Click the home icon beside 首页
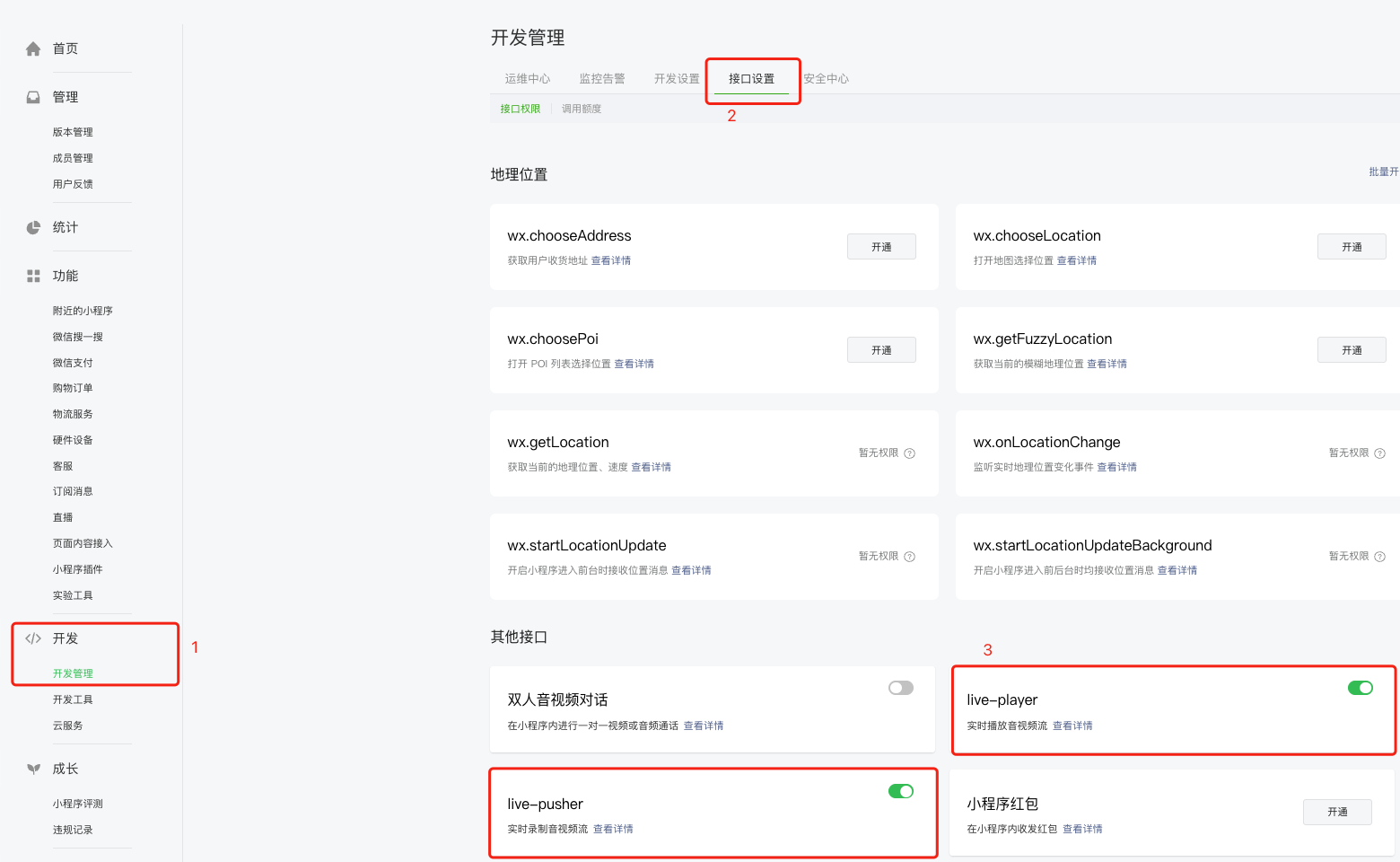Screen dimensions: 1400x862 click(33, 48)
